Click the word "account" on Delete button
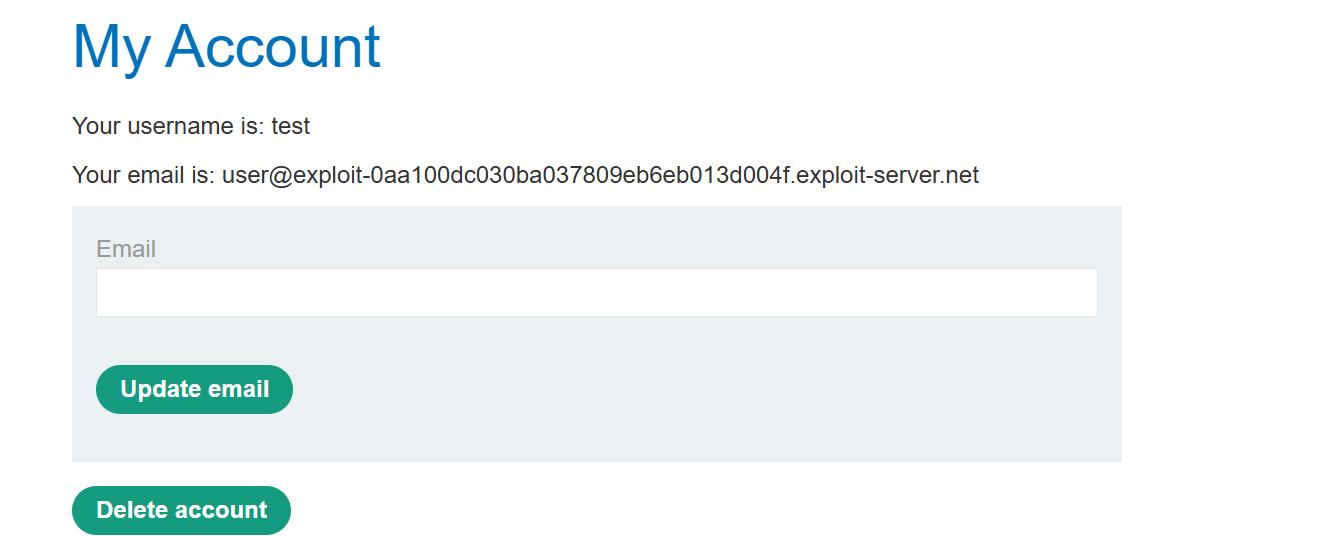Image resolution: width=1336 pixels, height=548 pixels. point(222,510)
